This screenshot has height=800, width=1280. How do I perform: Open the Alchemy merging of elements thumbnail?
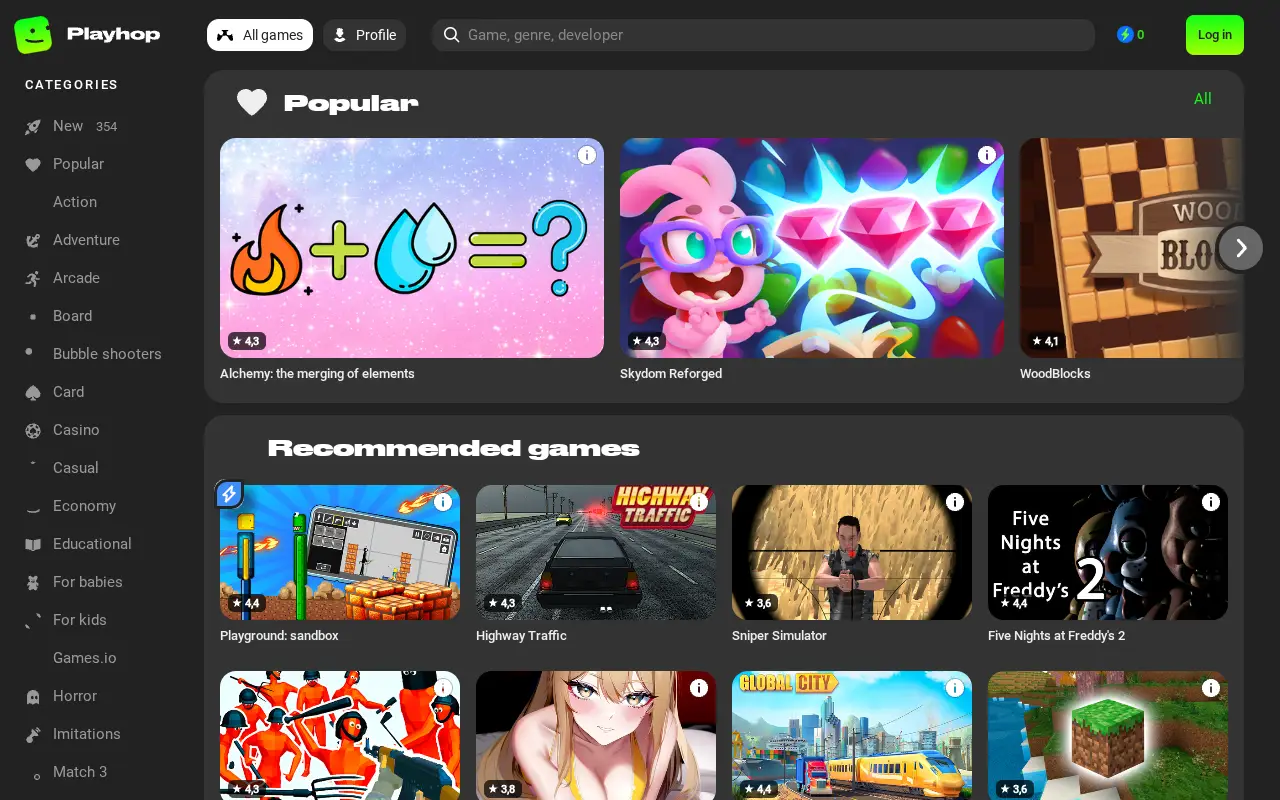(412, 248)
